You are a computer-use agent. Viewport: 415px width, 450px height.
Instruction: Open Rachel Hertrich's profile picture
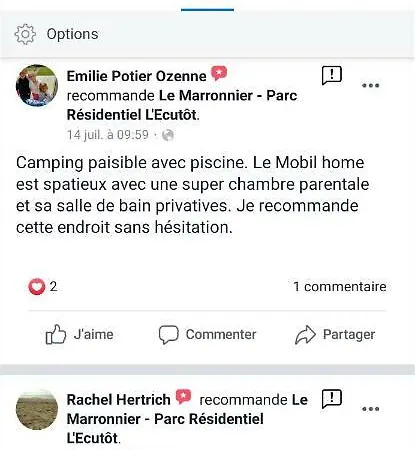37,409
